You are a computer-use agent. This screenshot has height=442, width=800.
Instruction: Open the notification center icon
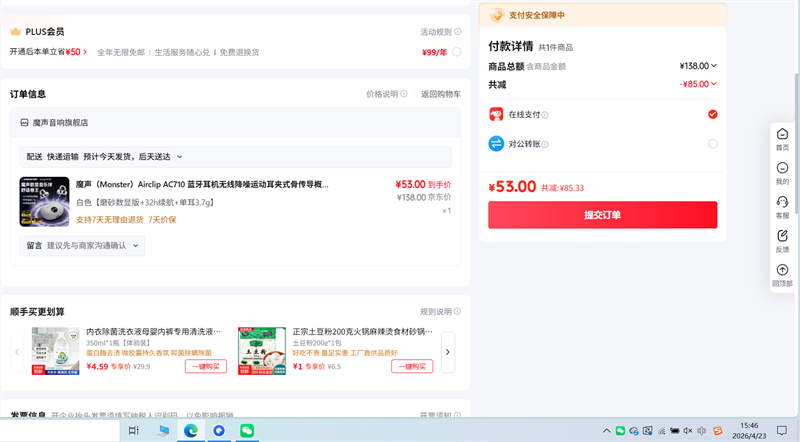782,431
